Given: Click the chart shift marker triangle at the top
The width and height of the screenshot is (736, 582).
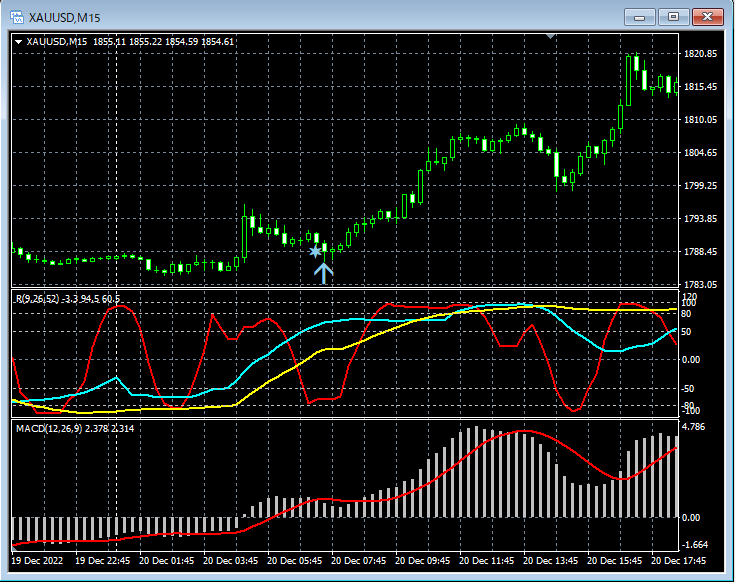Looking at the screenshot, I should click(551, 36).
